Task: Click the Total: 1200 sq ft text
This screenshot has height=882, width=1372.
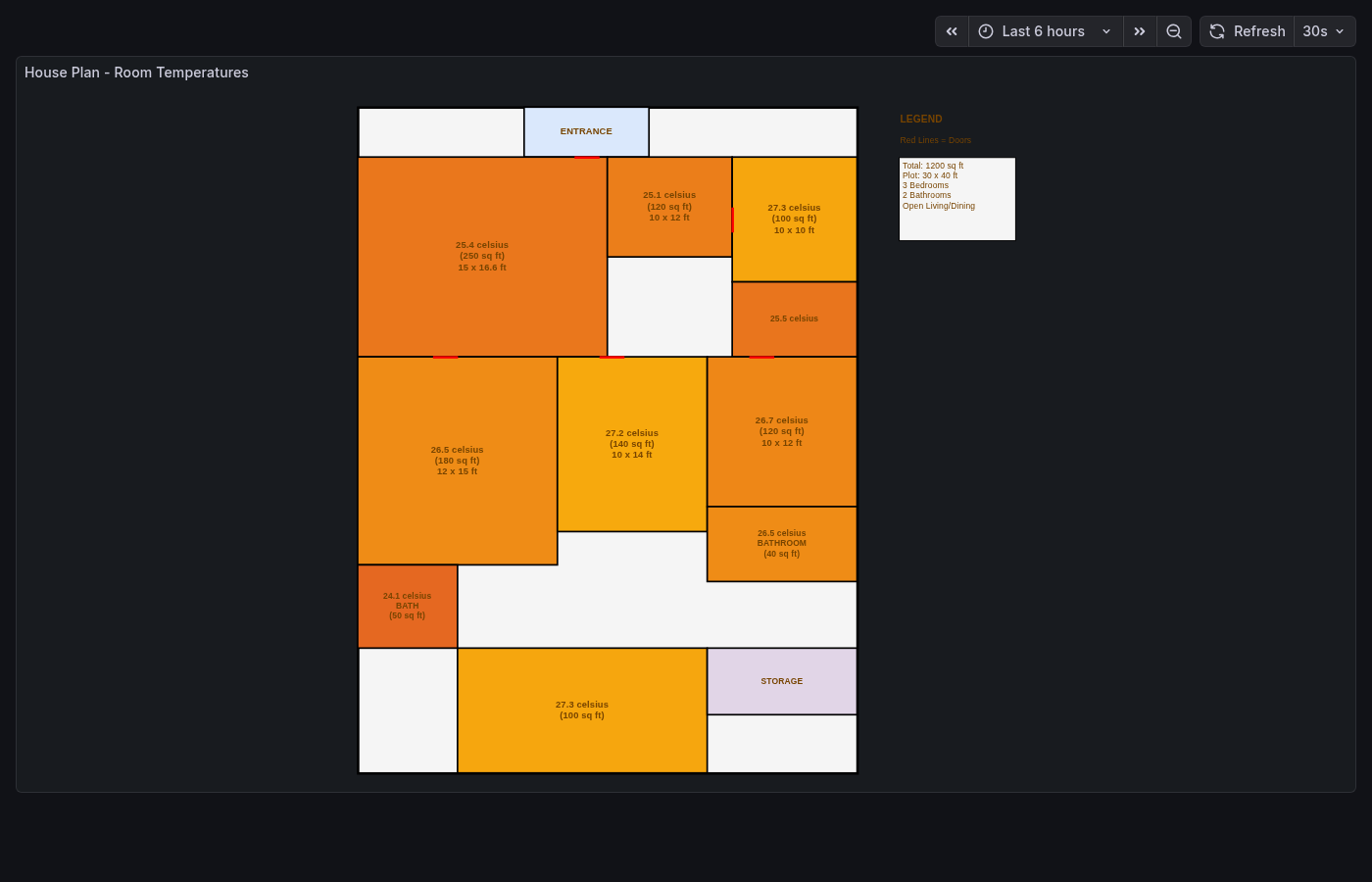Action: click(933, 166)
